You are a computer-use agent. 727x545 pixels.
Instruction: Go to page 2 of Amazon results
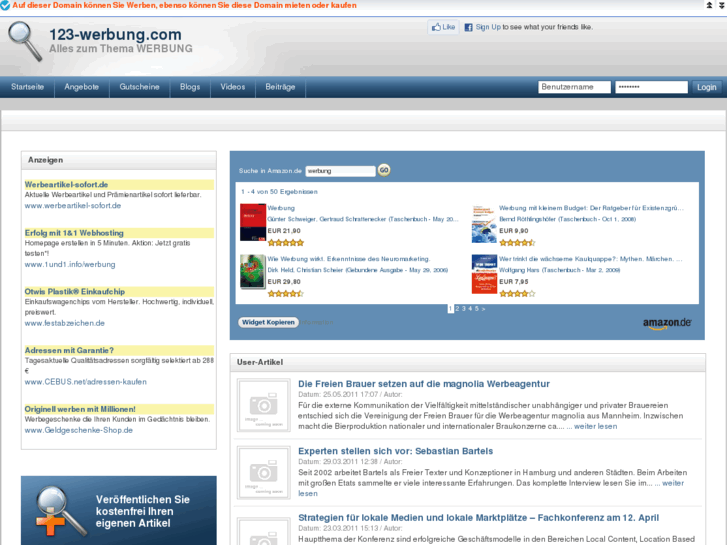coord(457,308)
